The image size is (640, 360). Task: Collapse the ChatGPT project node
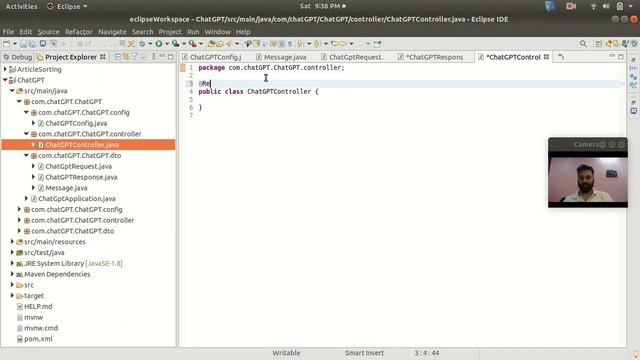(5, 80)
